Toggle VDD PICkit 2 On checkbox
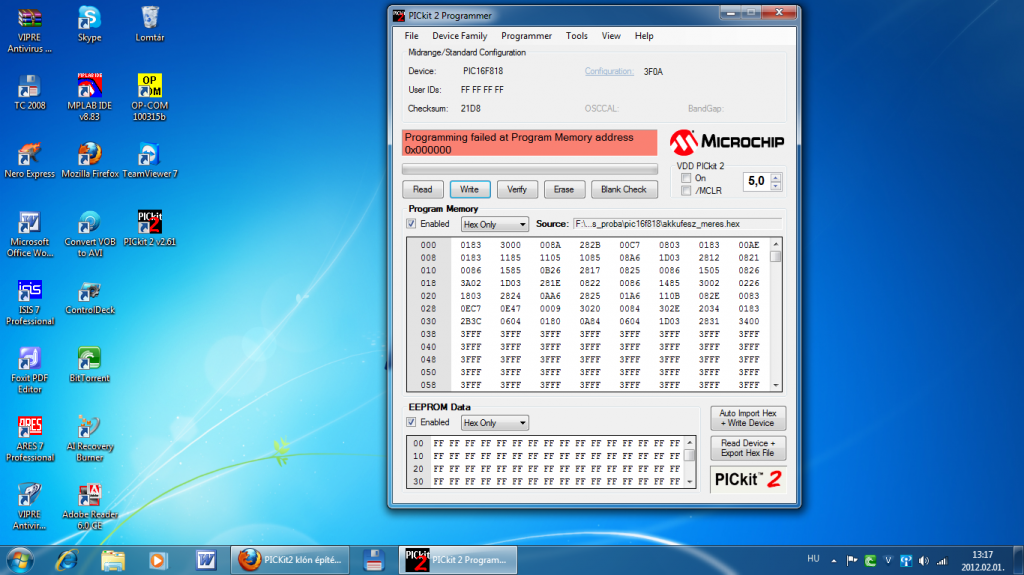Image resolution: width=1024 pixels, height=575 pixels. click(686, 178)
